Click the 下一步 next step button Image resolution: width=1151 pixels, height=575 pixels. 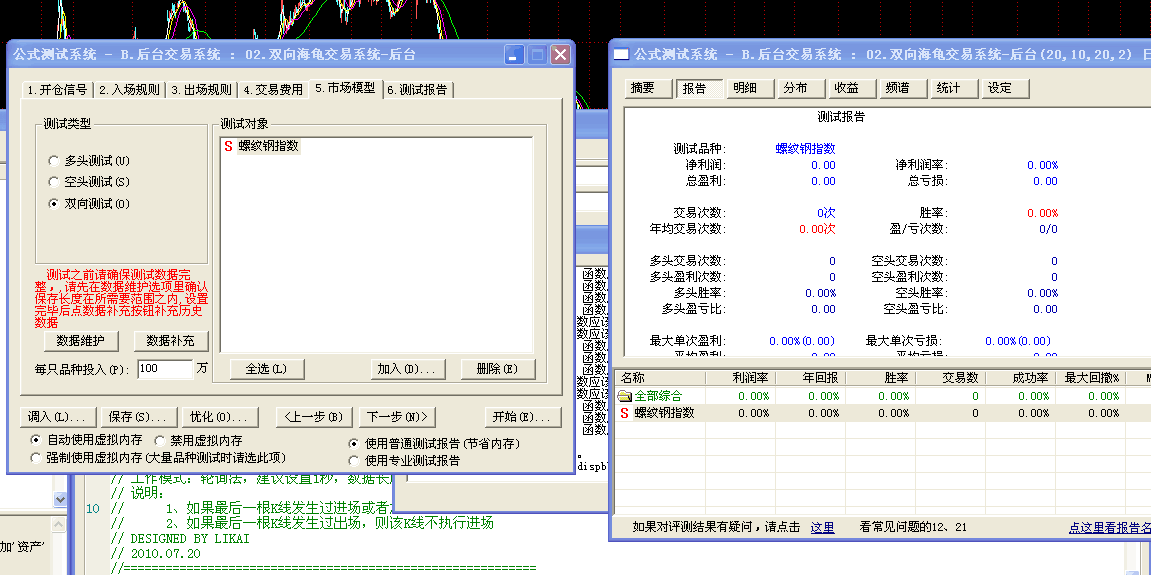(398, 417)
